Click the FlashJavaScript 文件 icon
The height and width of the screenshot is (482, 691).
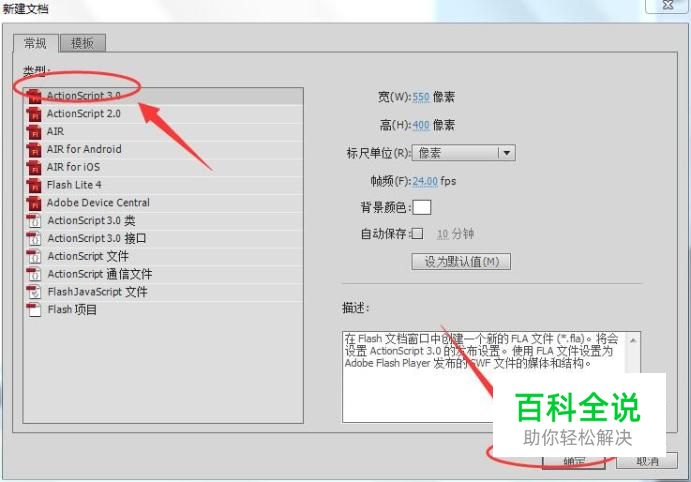[34, 292]
